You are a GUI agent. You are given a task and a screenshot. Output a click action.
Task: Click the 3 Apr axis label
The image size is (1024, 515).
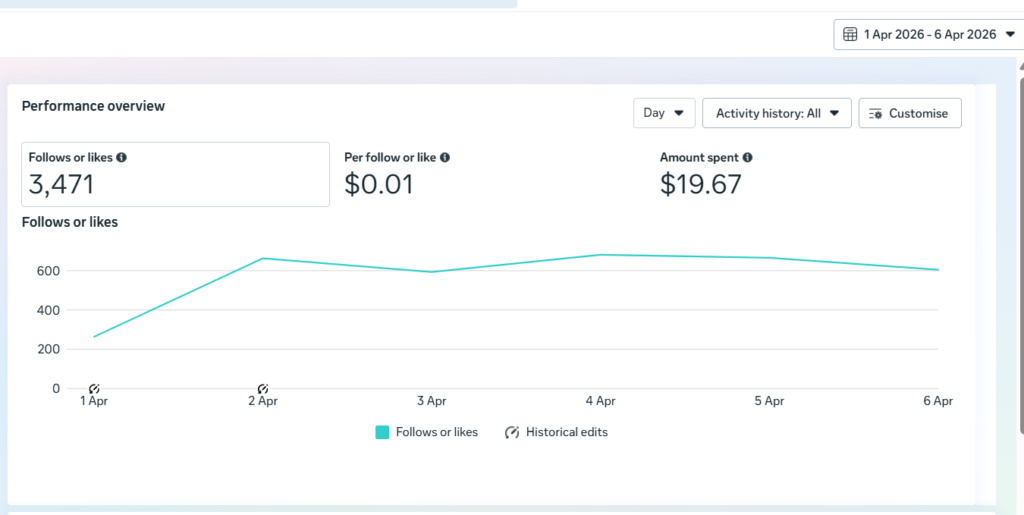coord(432,401)
